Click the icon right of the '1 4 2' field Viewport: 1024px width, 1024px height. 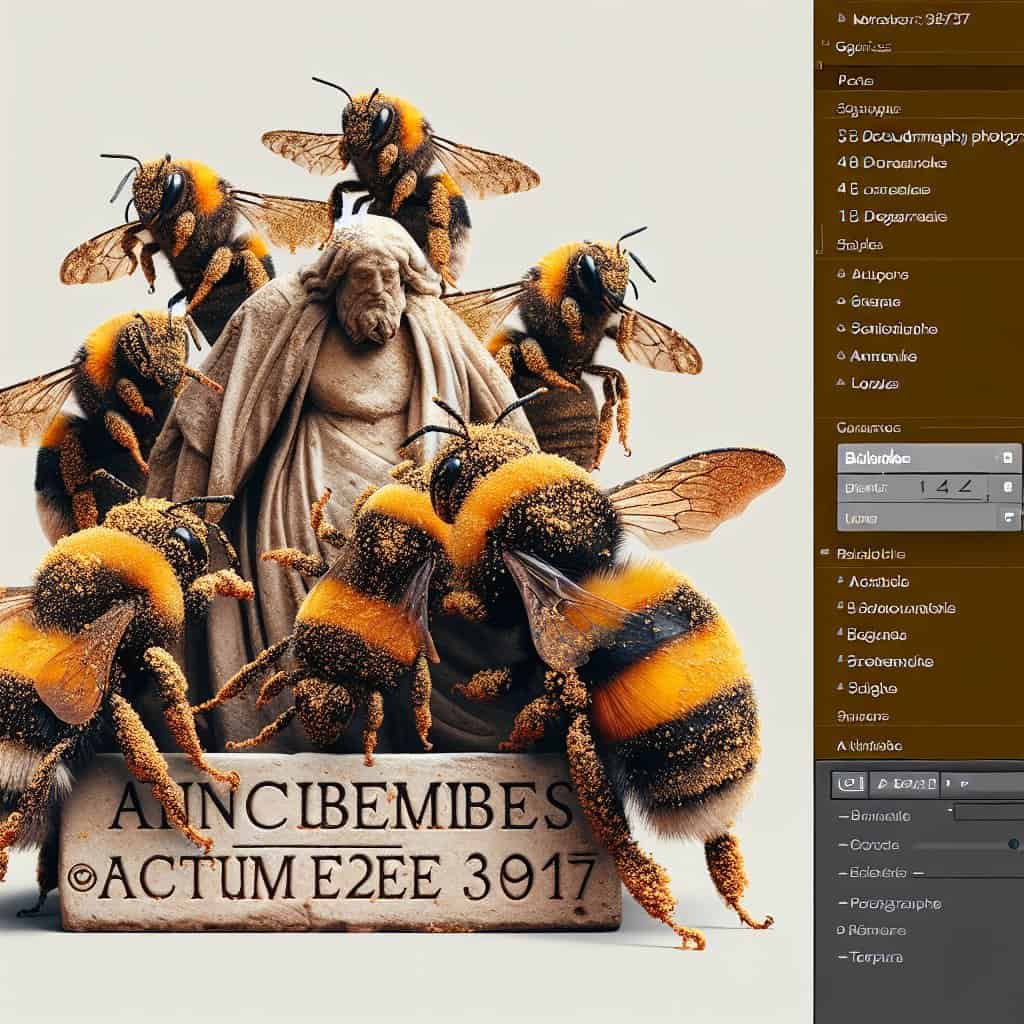pyautogui.click(x=1008, y=487)
